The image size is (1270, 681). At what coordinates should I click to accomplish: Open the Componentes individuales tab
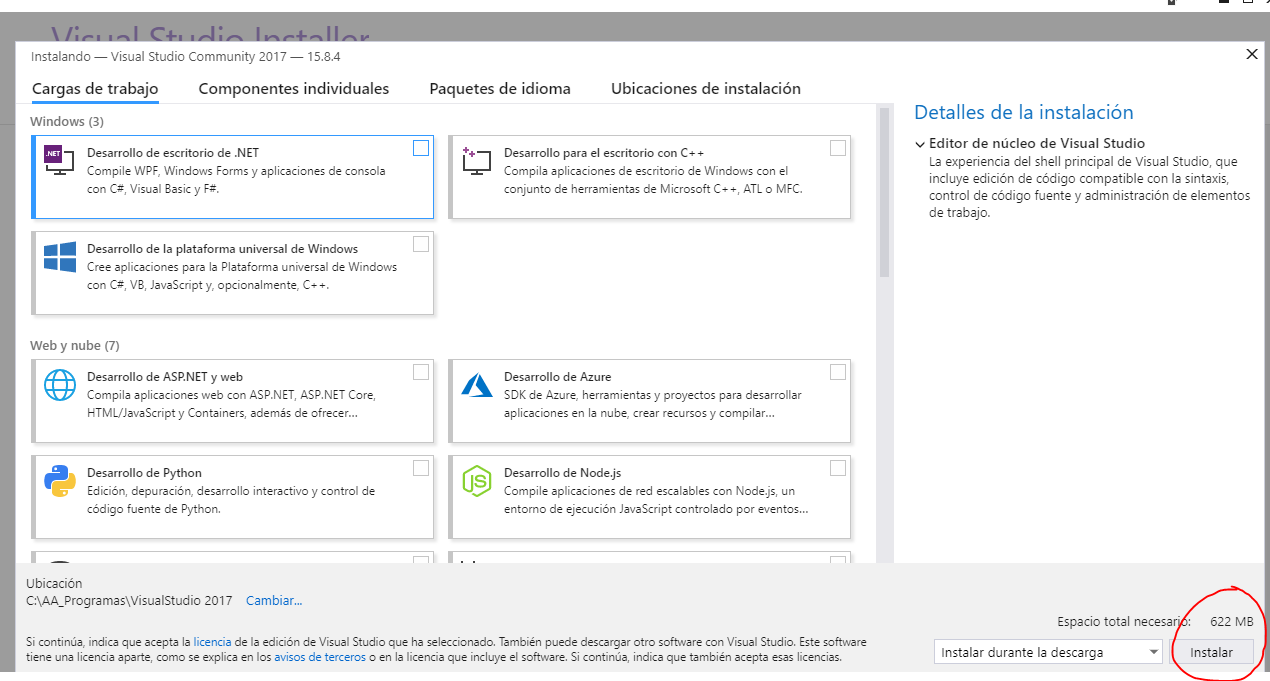tap(294, 89)
